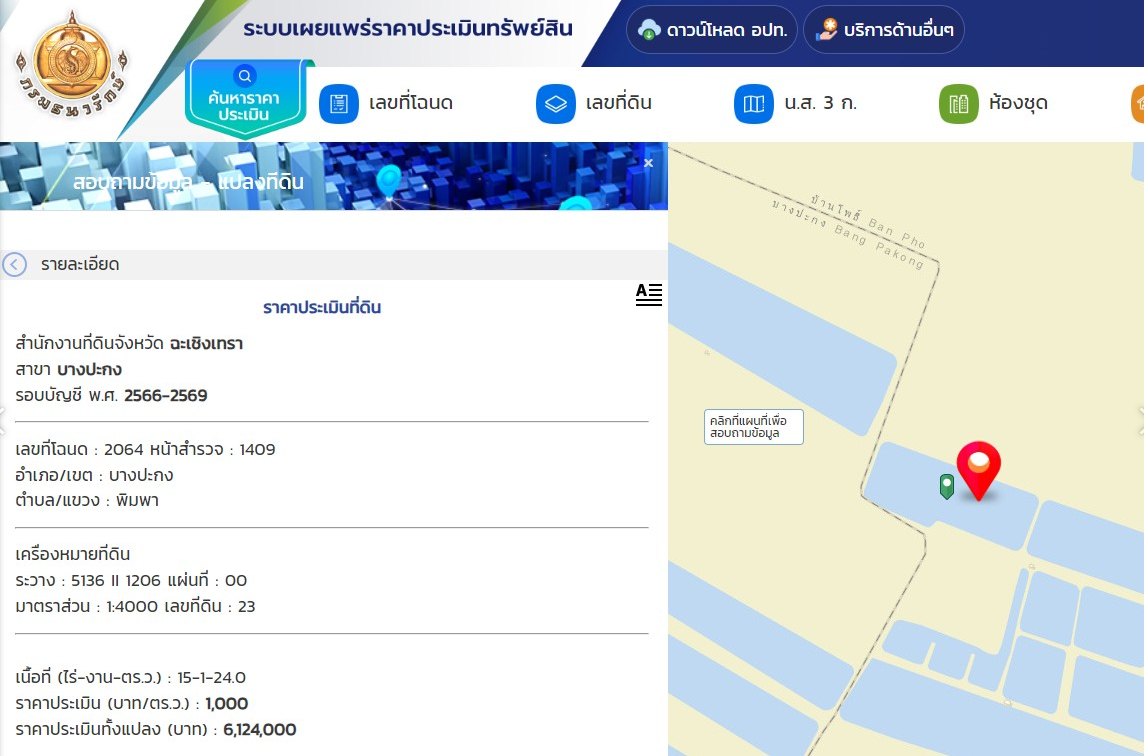Click the province name ฉะเชิงเทรา
The height and width of the screenshot is (756, 1144).
click(x=206, y=343)
